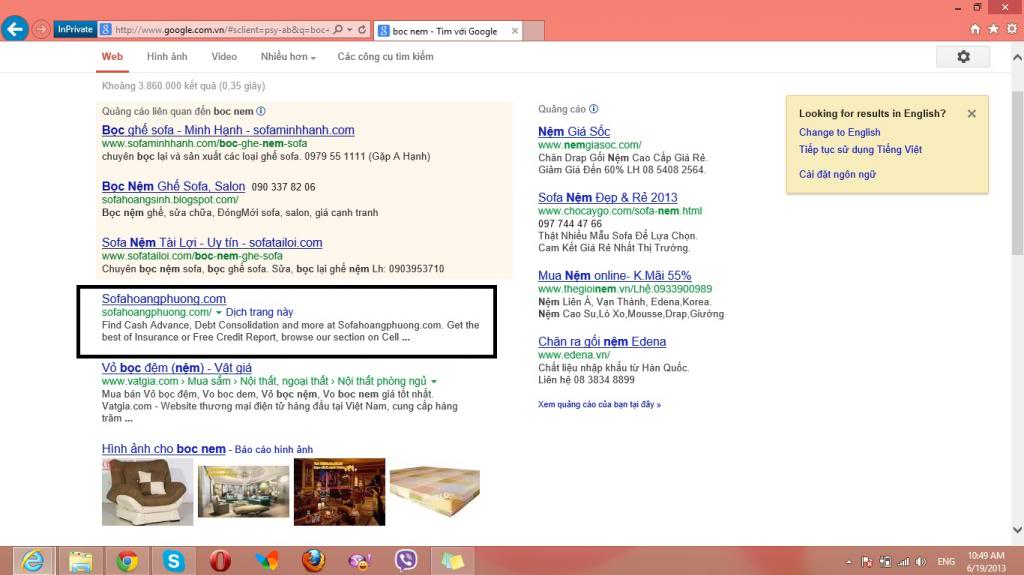Open Skype from the taskbar
Image resolution: width=1024 pixels, height=575 pixels.
tap(173, 561)
